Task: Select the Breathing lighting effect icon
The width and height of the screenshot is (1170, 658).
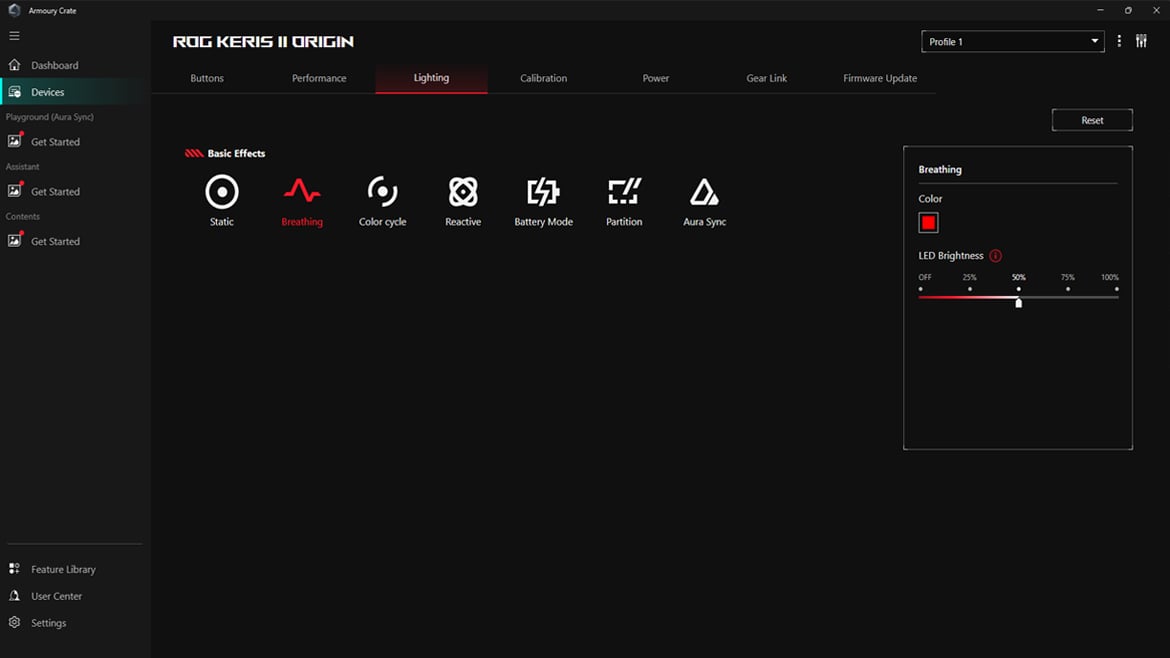Action: coord(302,192)
